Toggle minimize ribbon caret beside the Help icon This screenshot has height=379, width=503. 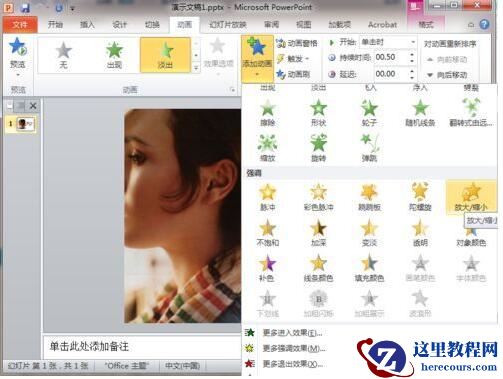point(471,25)
